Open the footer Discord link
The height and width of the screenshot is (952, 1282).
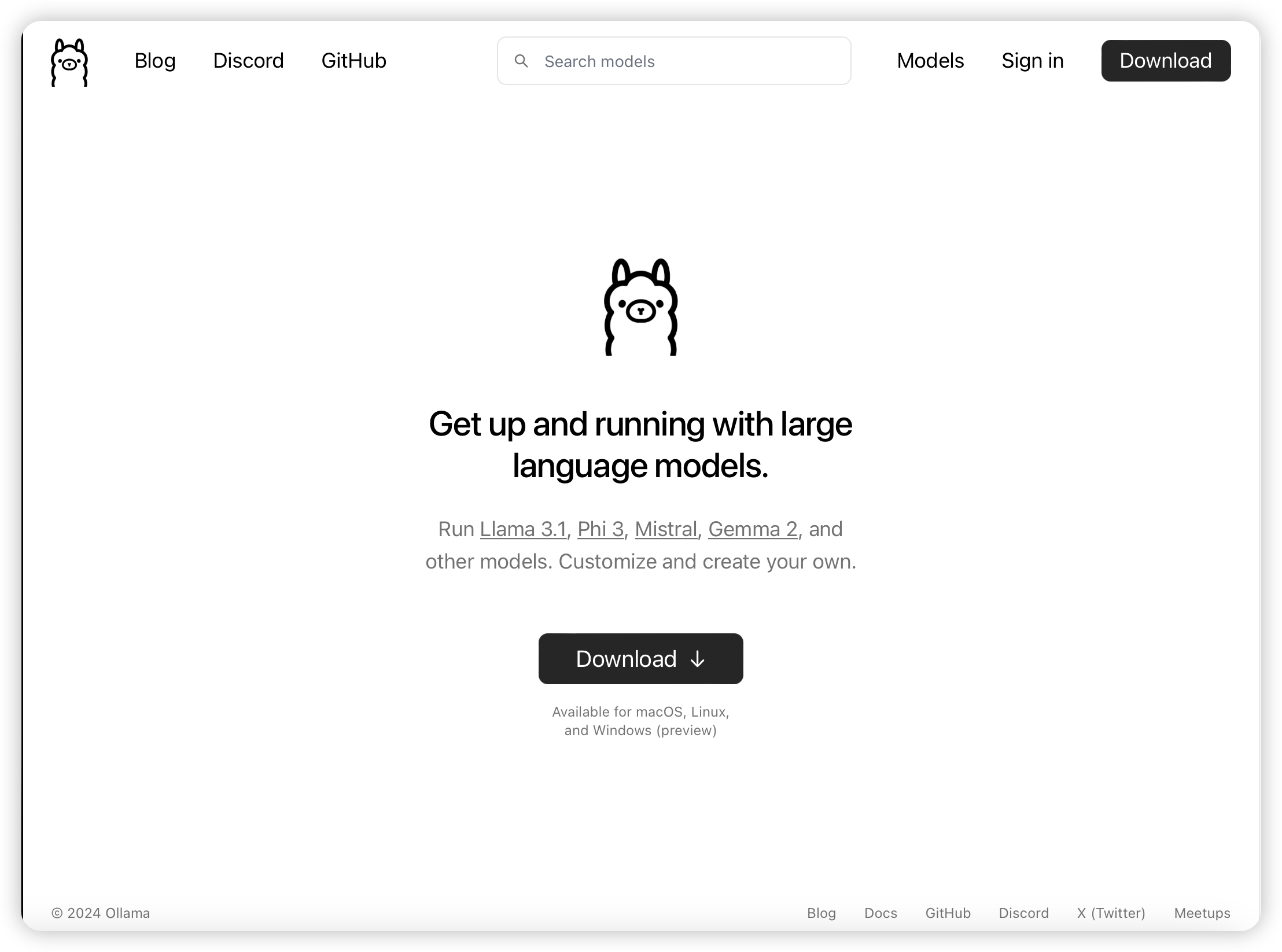click(1023, 913)
